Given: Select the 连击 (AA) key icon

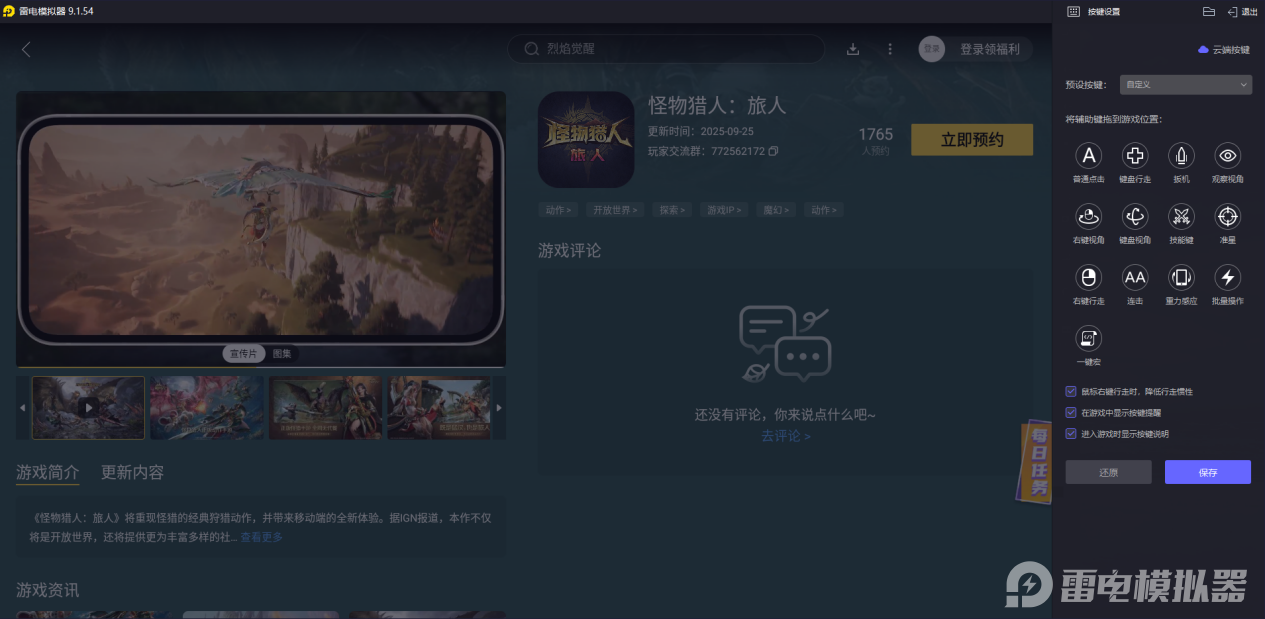Looking at the screenshot, I should tap(1135, 277).
